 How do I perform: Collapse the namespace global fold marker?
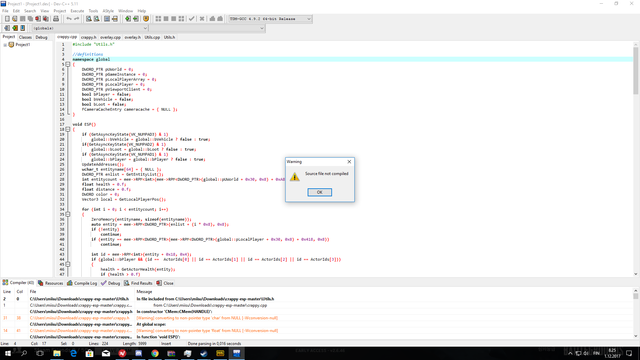(68, 64)
